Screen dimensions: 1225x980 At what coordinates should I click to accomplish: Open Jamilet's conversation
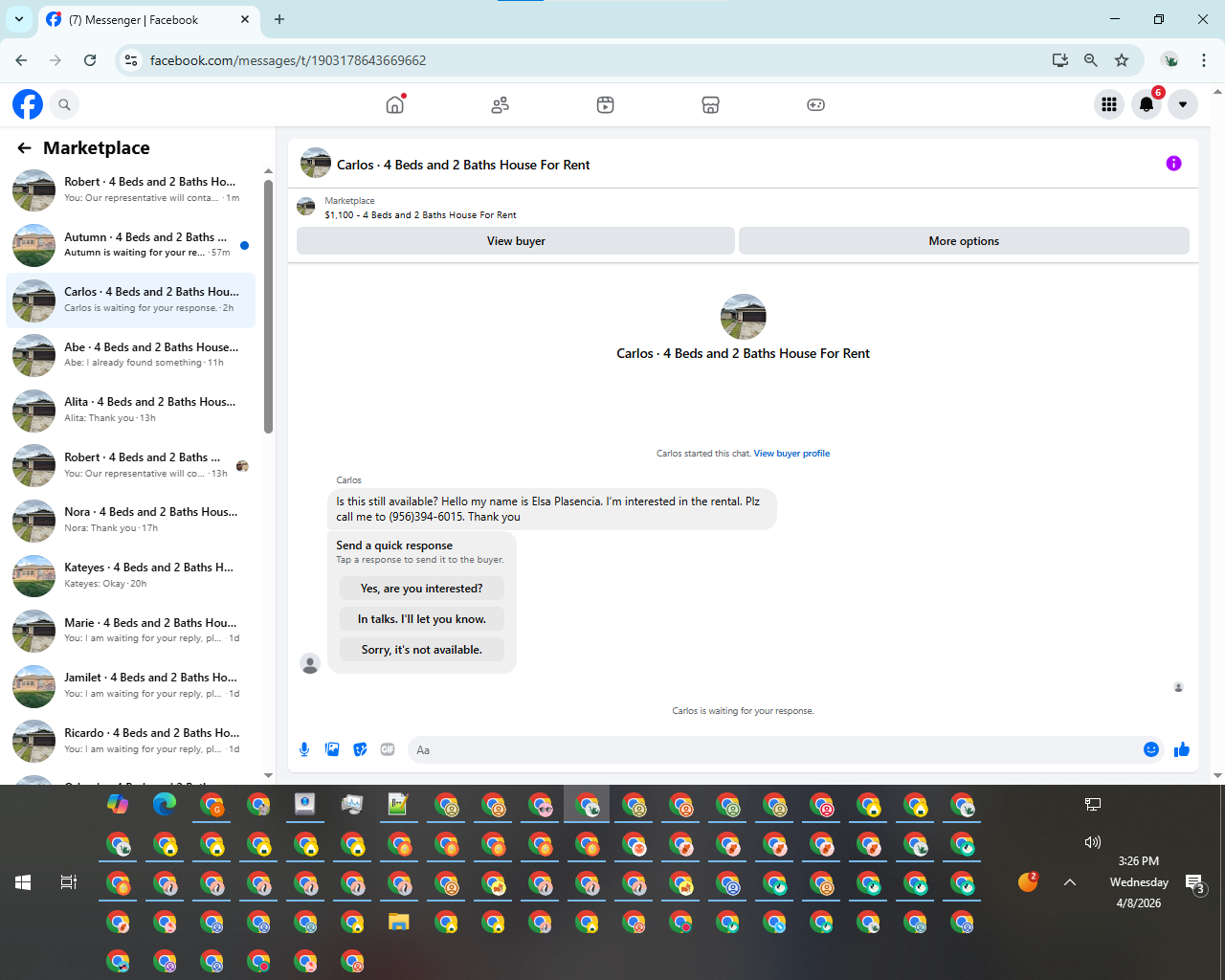(131, 686)
